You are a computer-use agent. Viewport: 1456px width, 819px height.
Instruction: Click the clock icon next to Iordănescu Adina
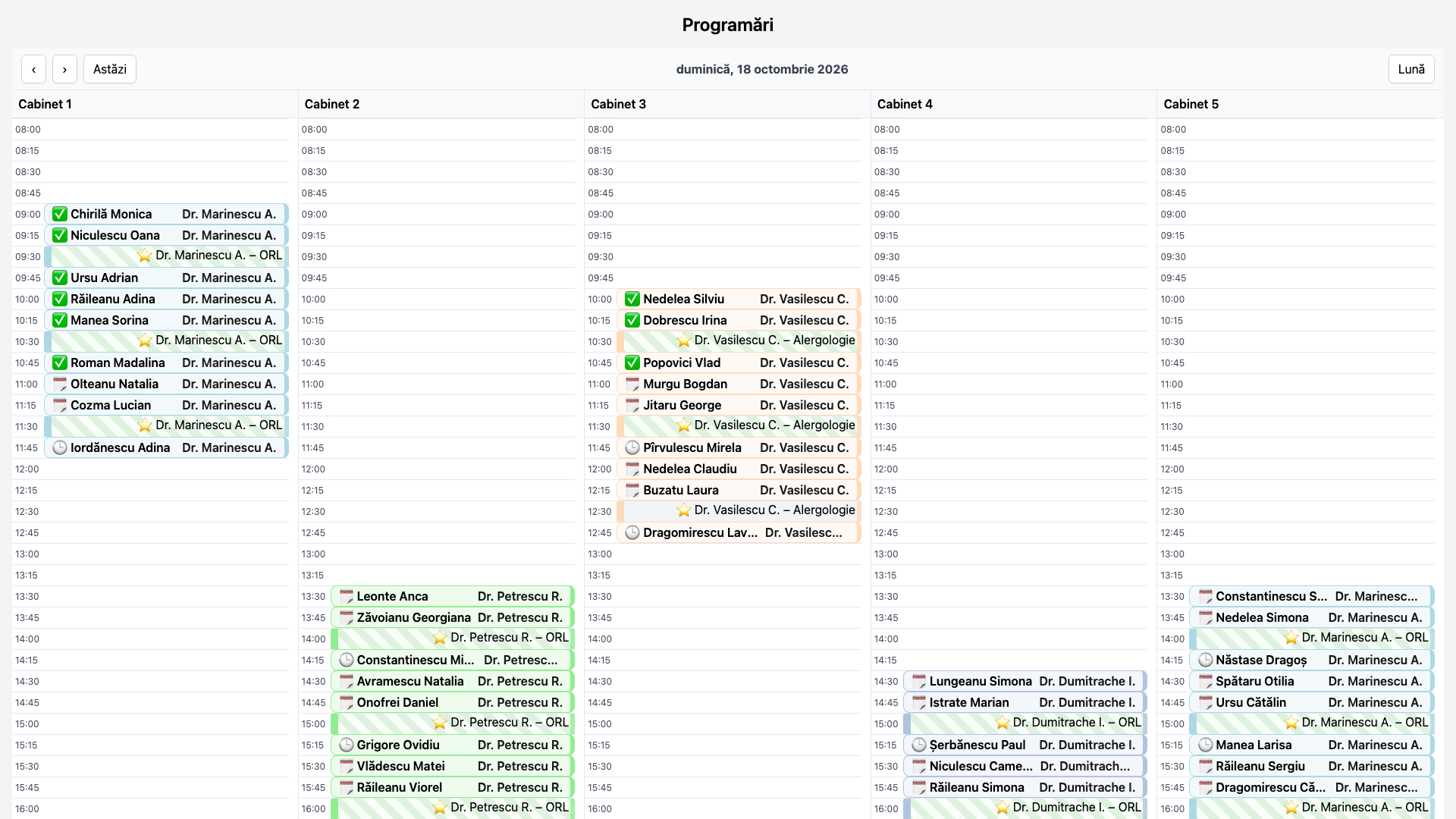60,447
